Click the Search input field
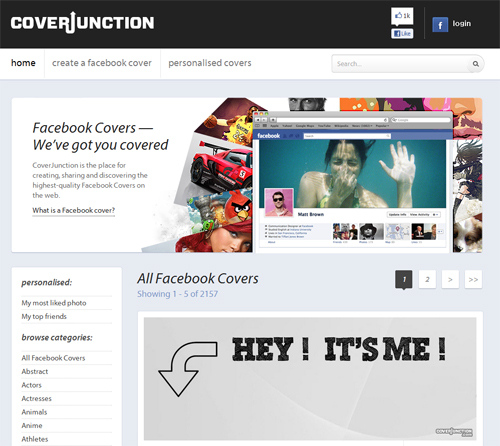 401,64
